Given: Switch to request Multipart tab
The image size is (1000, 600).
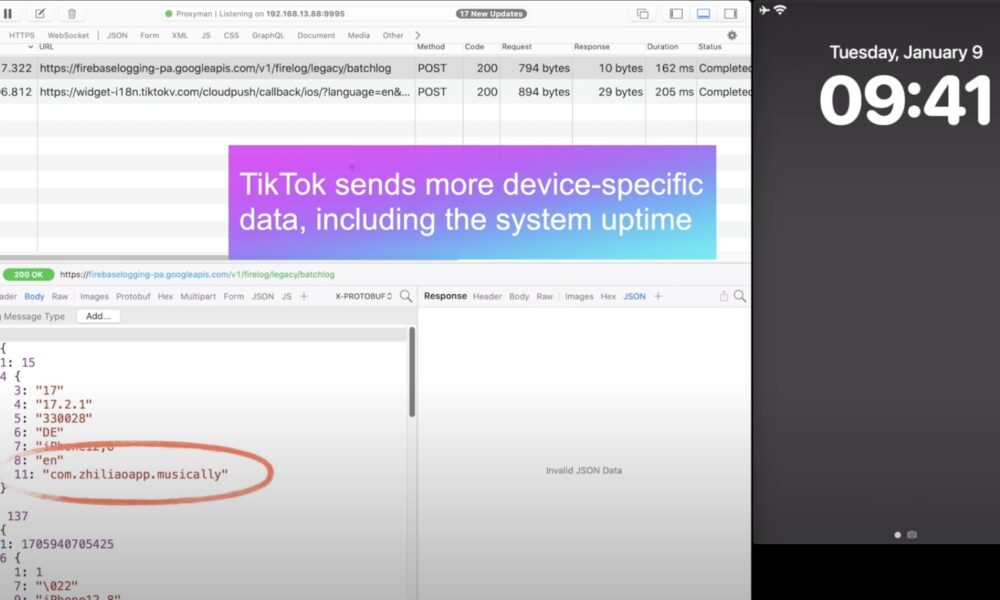Looking at the screenshot, I should (x=198, y=296).
